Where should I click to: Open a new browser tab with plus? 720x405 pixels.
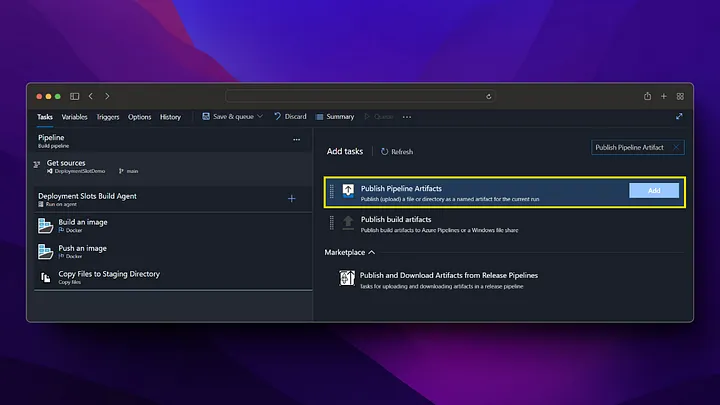tap(664, 96)
